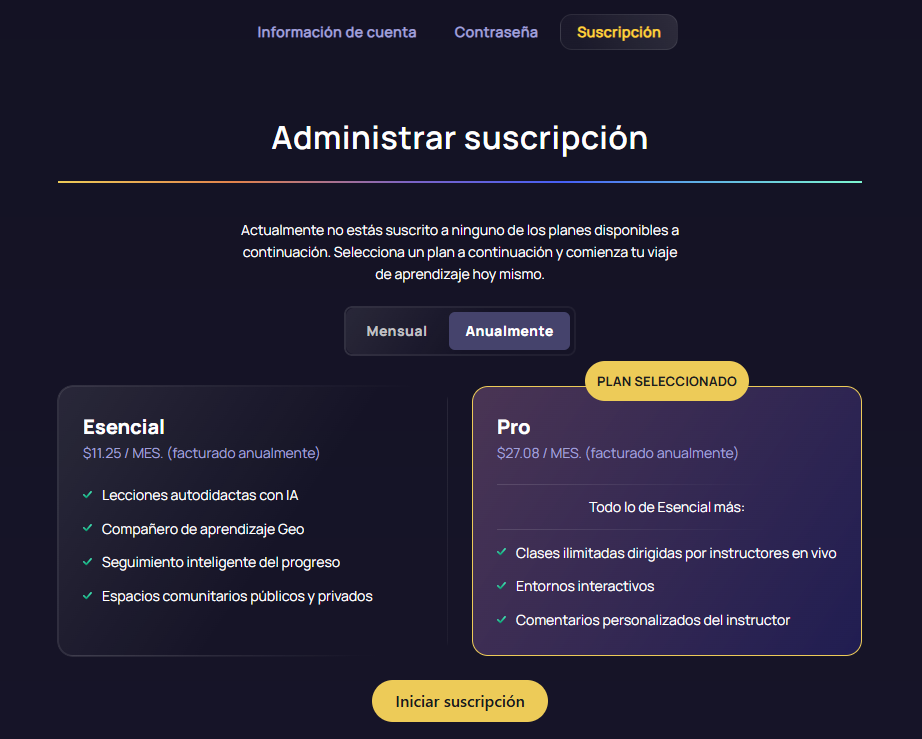Click the Esencial plan title
The width and height of the screenshot is (922, 739).
pos(124,427)
